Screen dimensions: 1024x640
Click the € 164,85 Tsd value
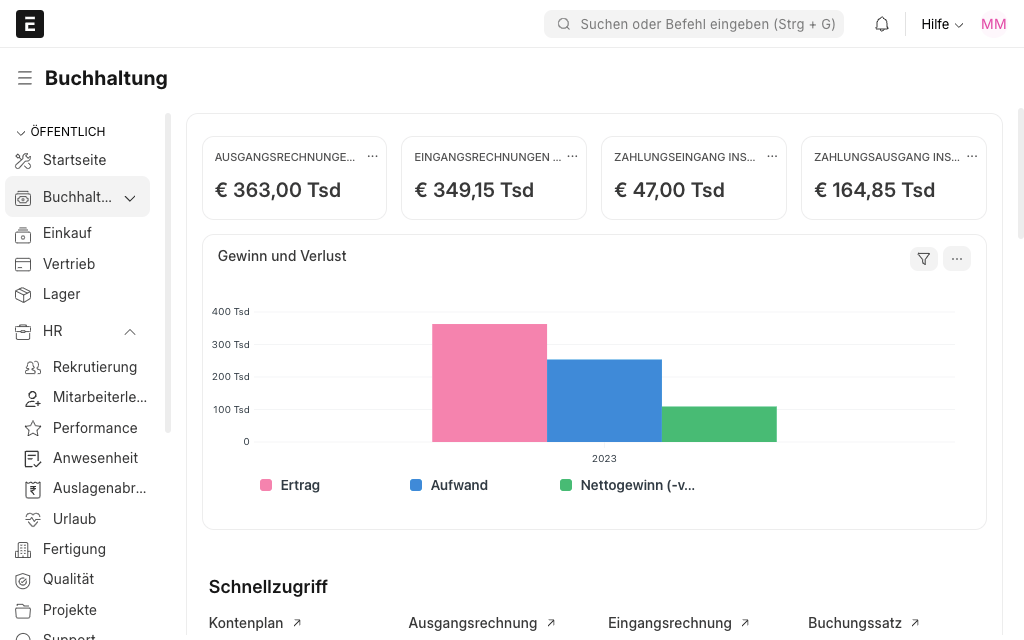pos(874,190)
